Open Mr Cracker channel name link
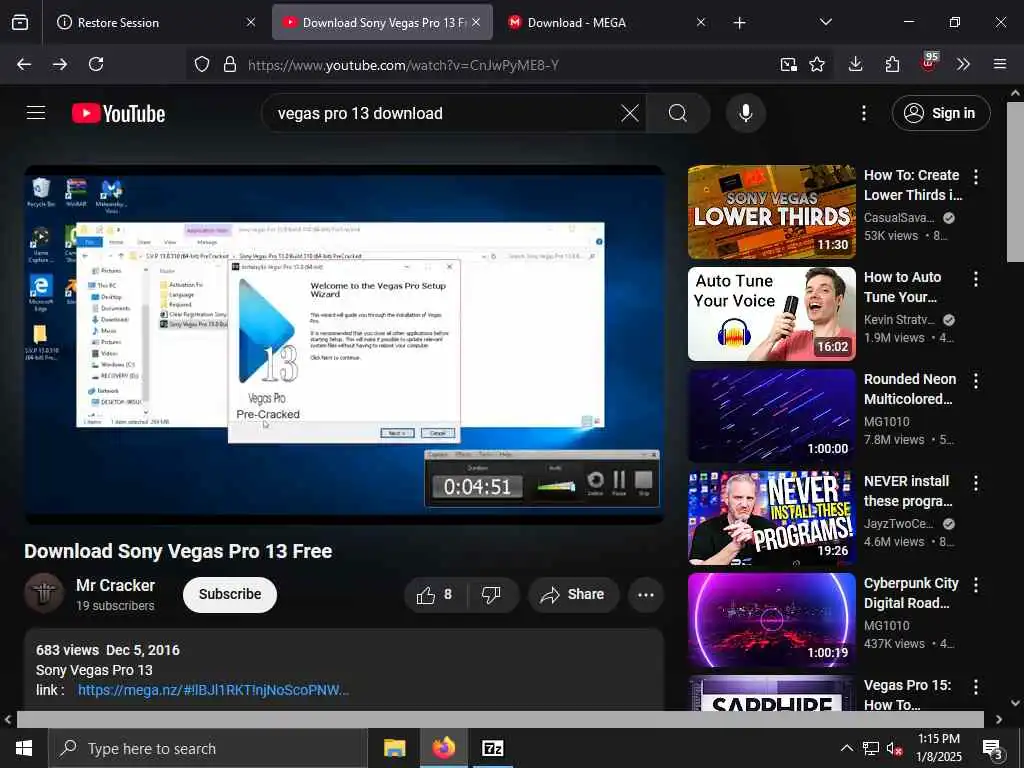Screen dimensions: 1024x768 (x=116, y=585)
